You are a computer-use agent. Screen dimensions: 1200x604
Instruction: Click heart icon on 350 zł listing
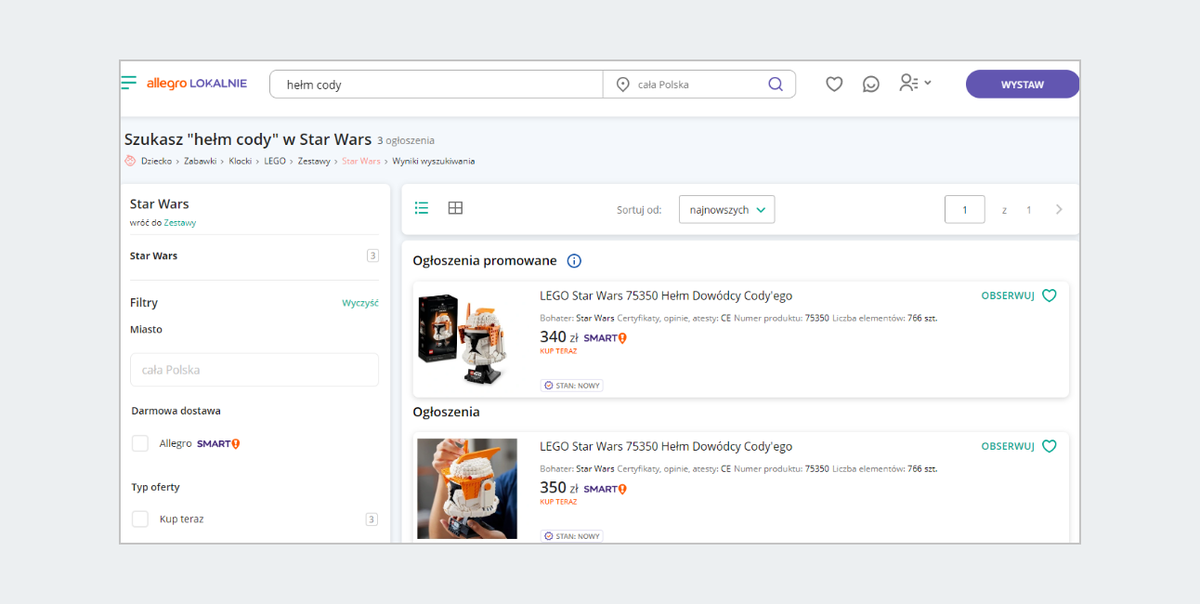coord(1049,447)
